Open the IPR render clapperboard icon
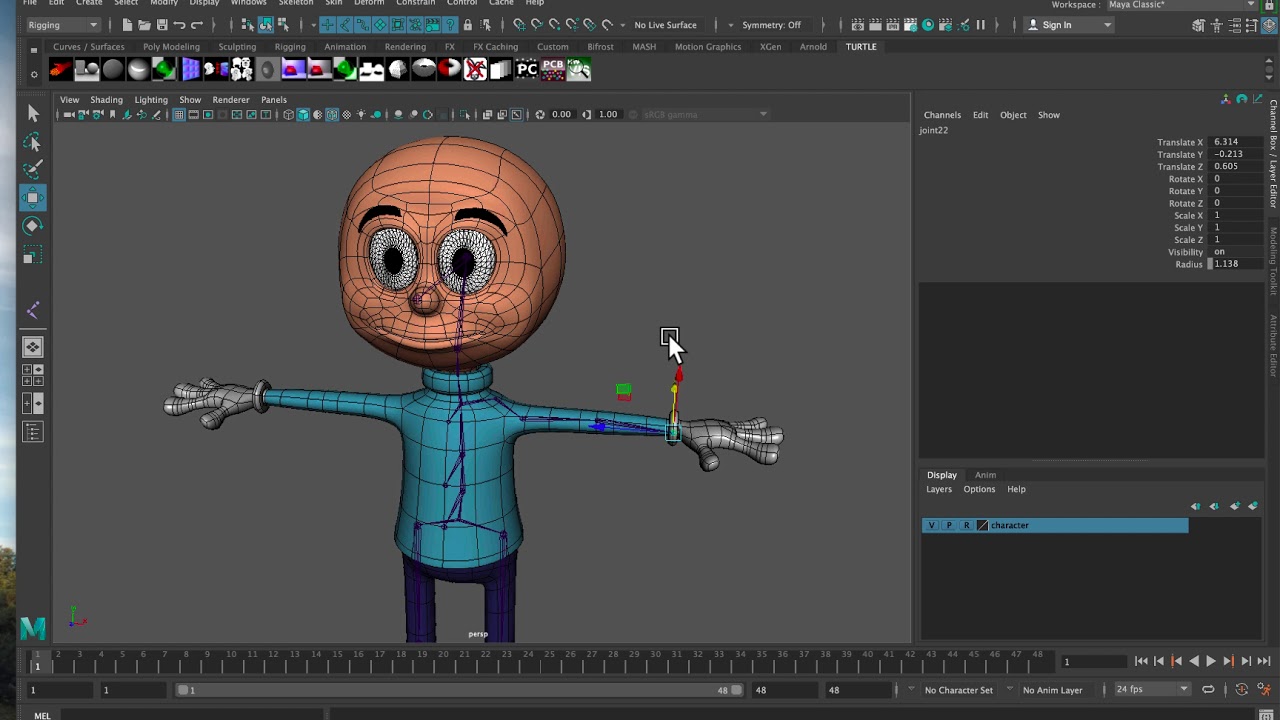 893,25
